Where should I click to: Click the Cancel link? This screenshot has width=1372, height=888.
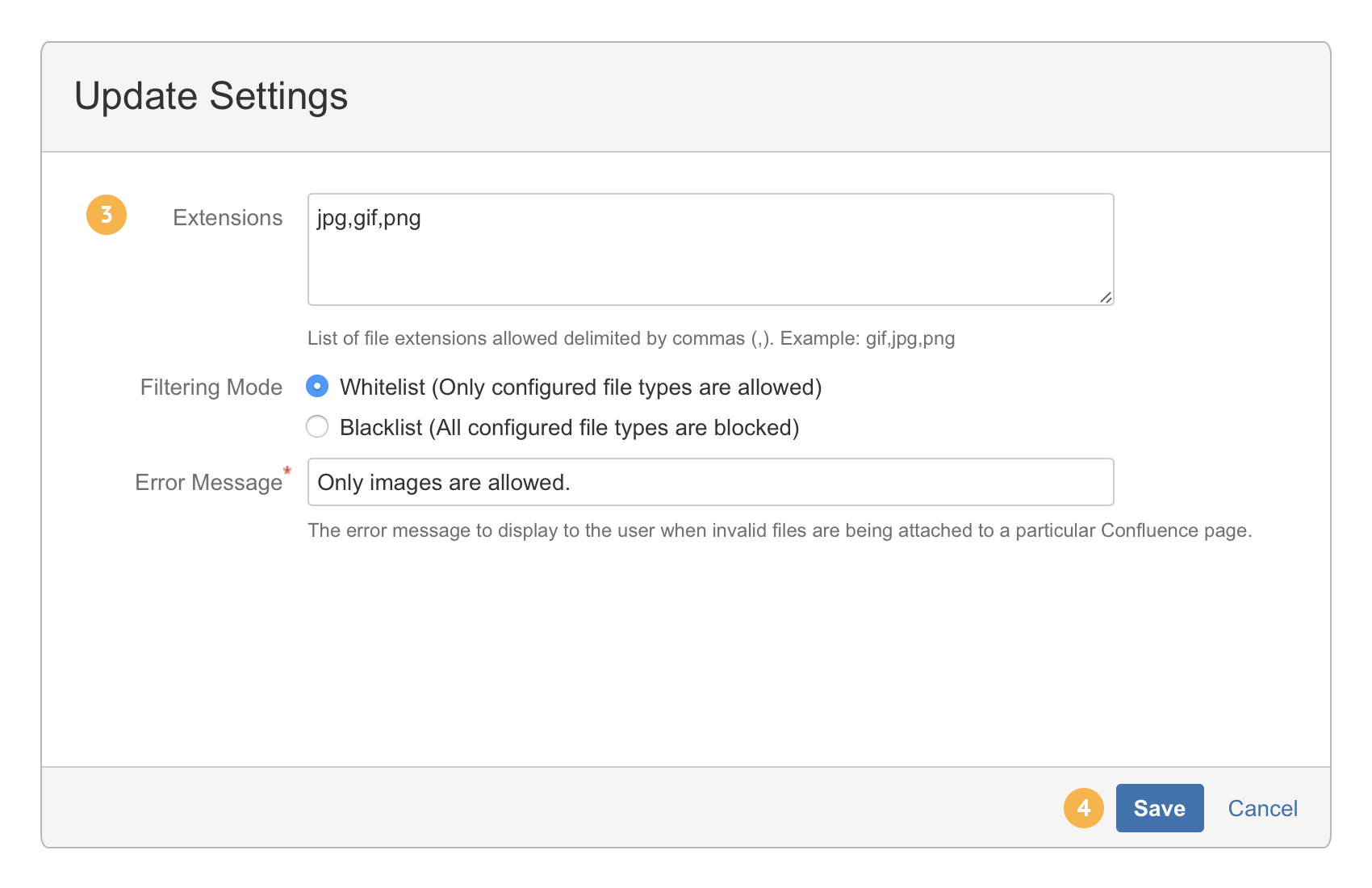(1262, 808)
